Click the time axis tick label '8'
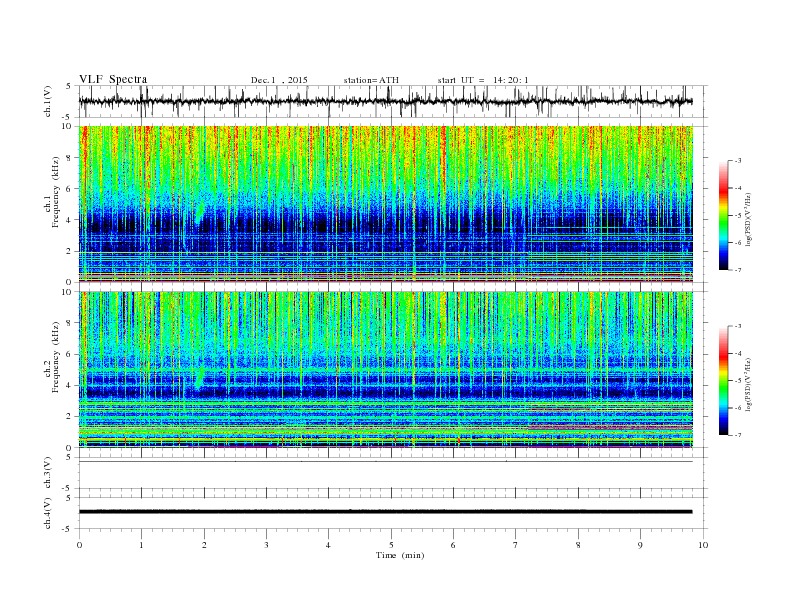 click(578, 545)
